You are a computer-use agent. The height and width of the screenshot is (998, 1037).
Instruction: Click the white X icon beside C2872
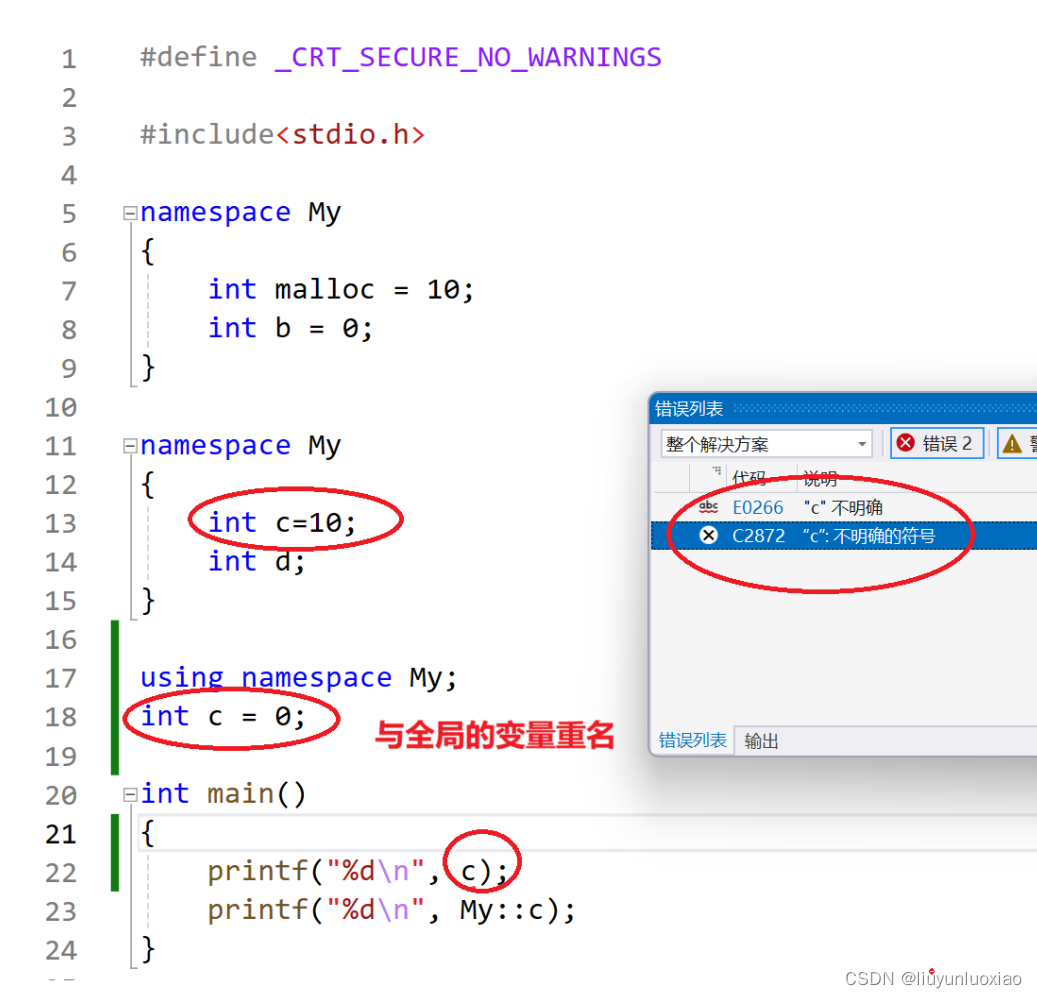click(x=708, y=535)
